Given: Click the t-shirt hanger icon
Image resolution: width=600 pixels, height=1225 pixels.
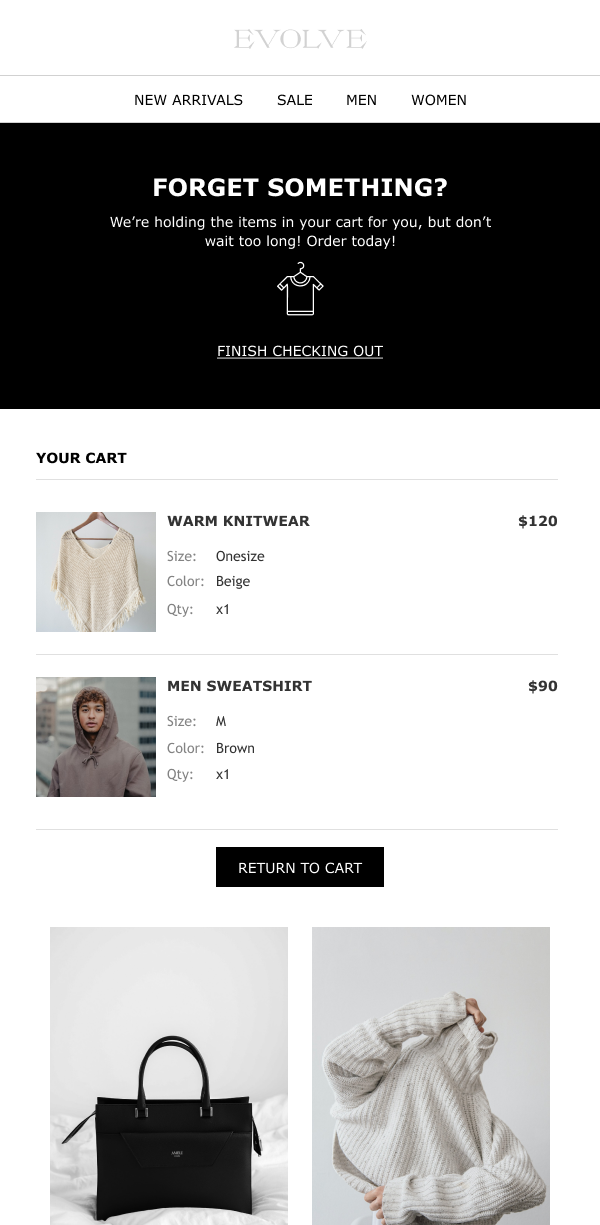Looking at the screenshot, I should [x=300, y=288].
